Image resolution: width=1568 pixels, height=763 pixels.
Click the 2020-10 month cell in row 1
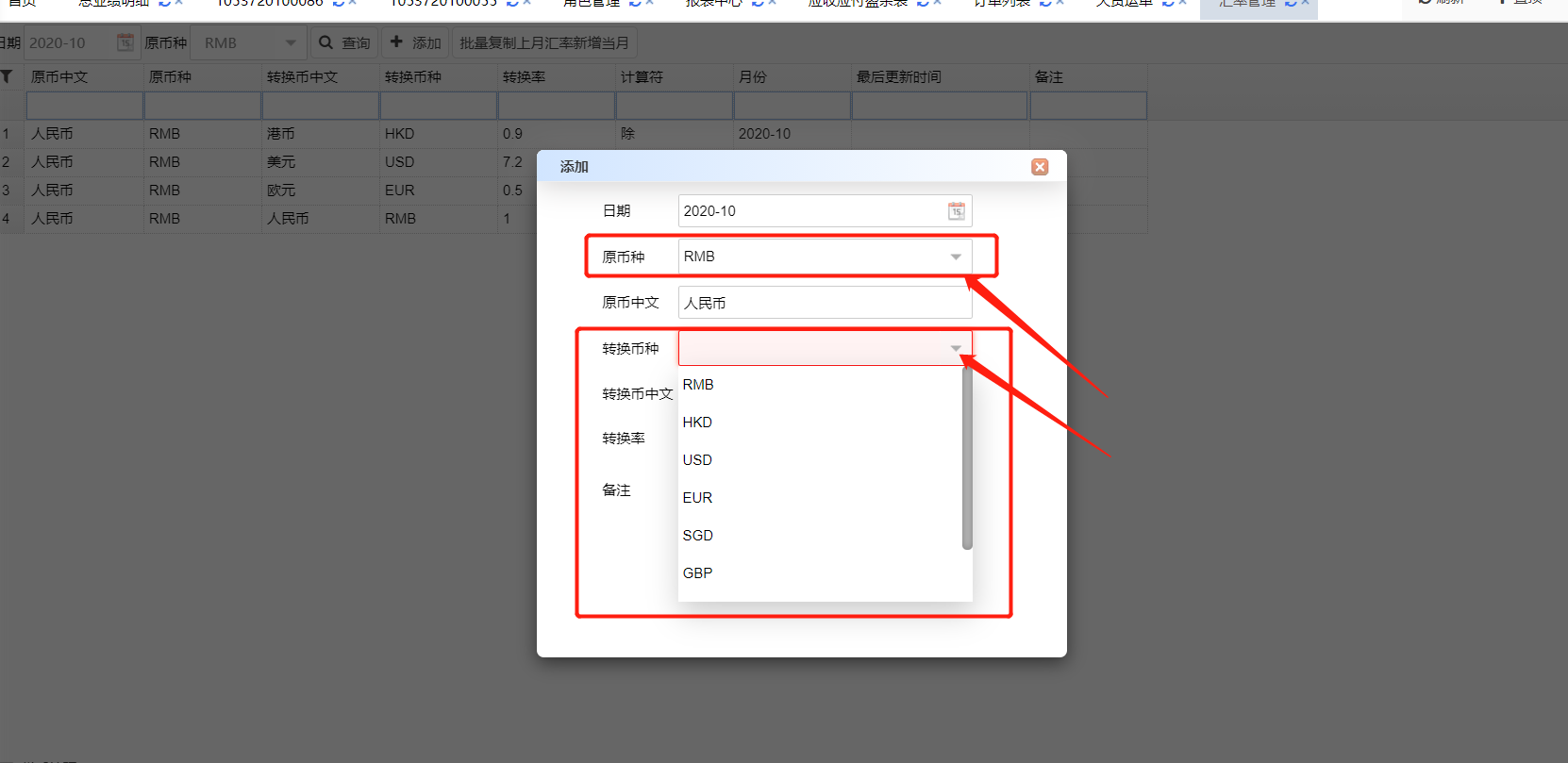click(792, 134)
